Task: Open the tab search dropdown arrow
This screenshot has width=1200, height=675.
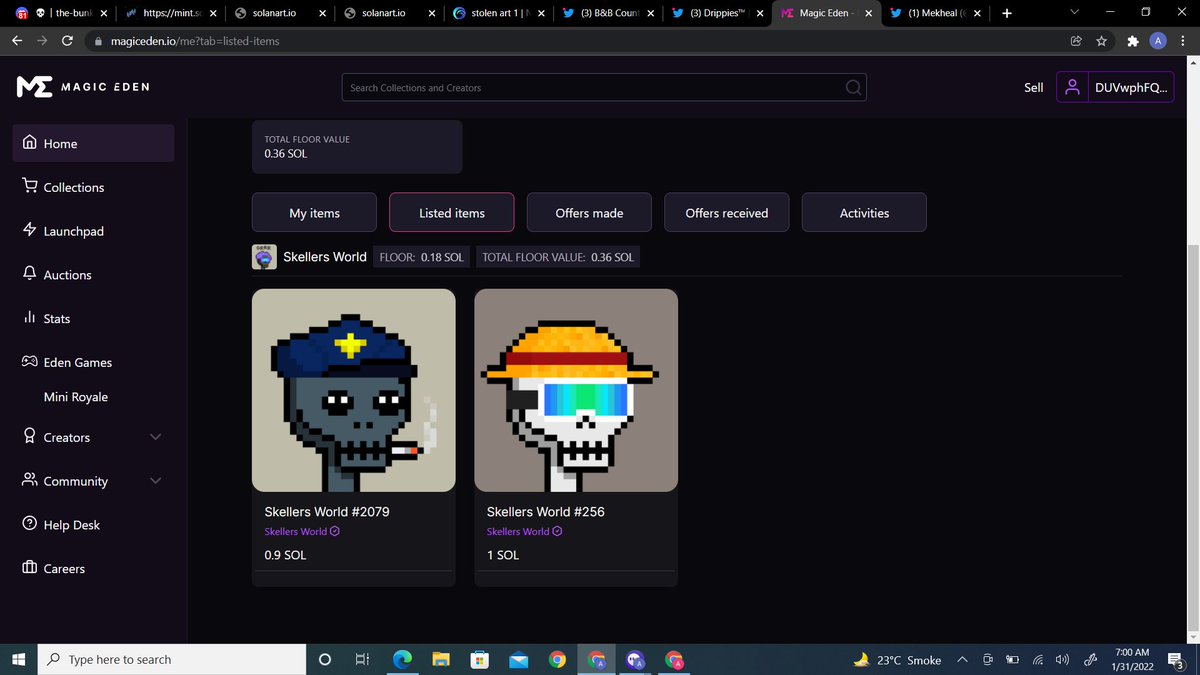Action: coord(1075,13)
